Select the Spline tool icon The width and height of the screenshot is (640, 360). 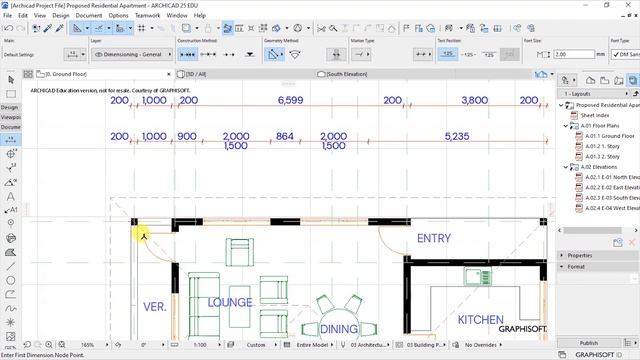11,309
